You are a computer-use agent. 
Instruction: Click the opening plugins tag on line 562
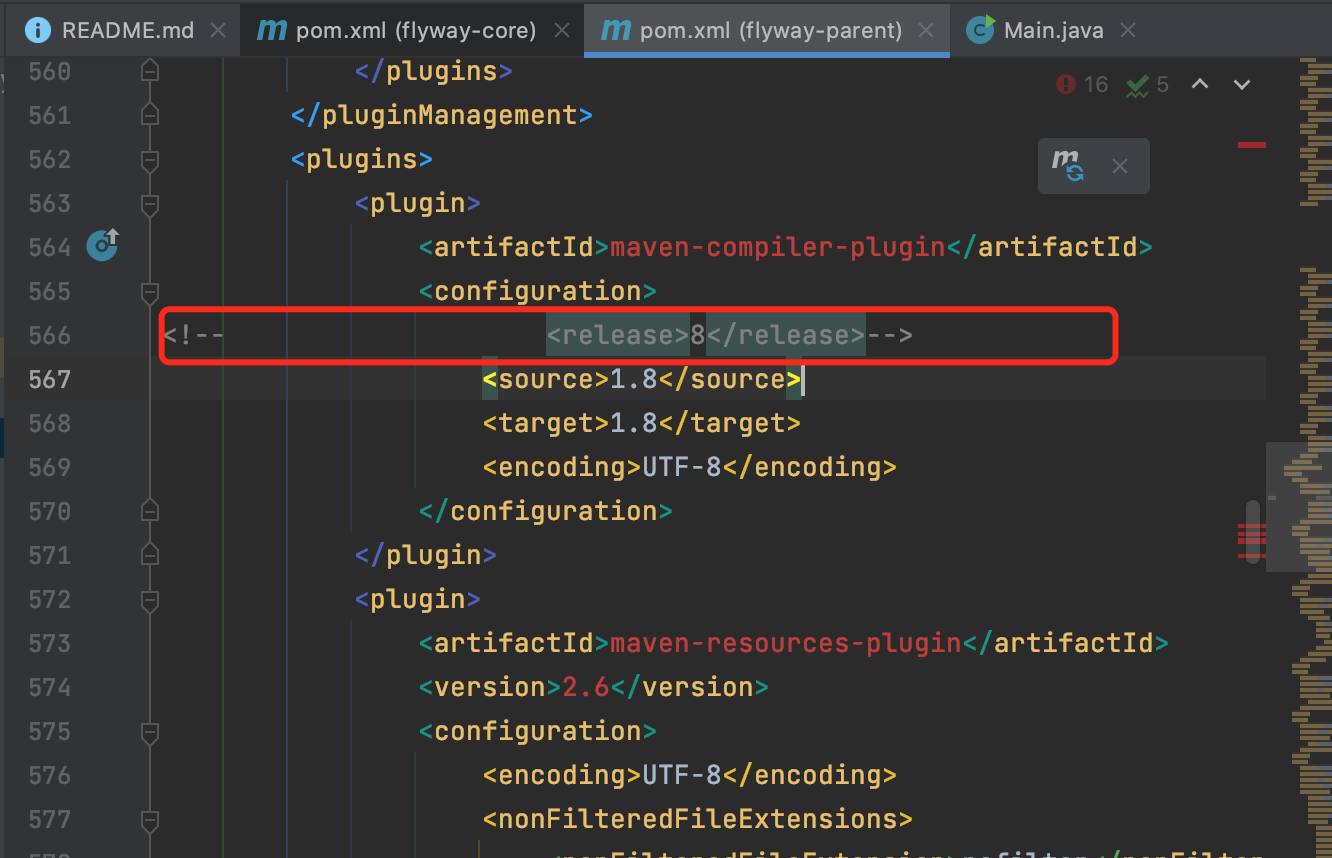point(362,159)
